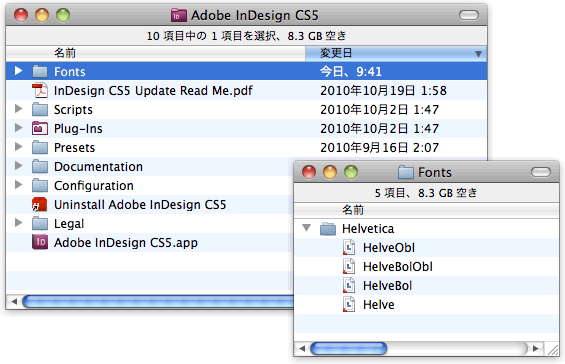The width and height of the screenshot is (565, 364).
Task: Zoom the Fonts window with the green button
Action: [x=351, y=172]
